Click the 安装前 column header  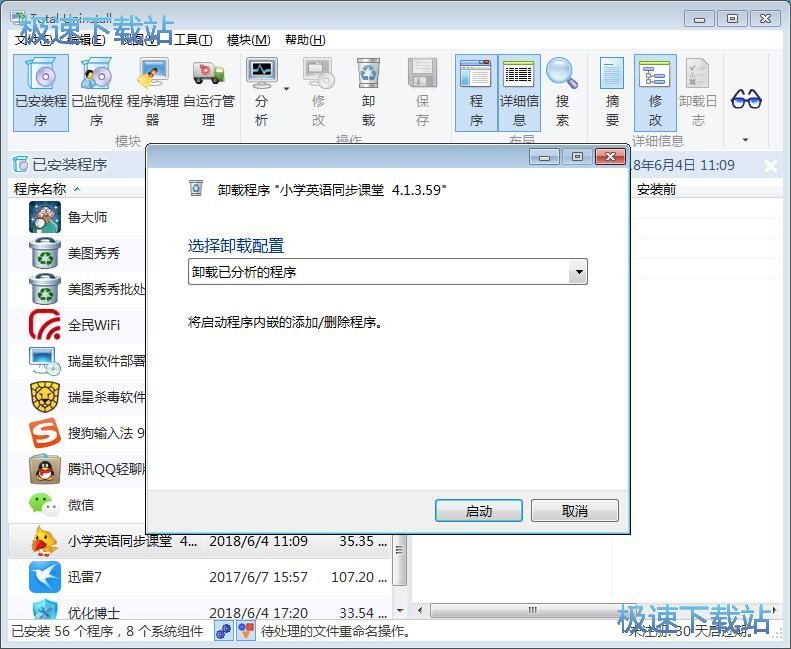656,190
